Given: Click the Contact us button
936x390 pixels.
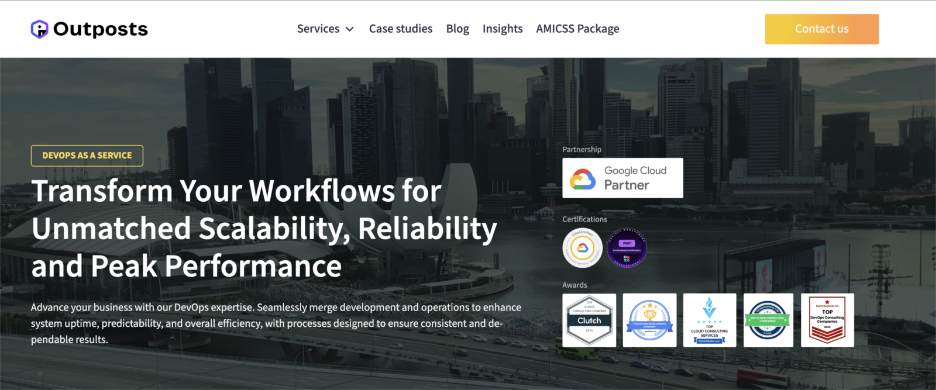Looking at the screenshot, I should click(x=821, y=29).
